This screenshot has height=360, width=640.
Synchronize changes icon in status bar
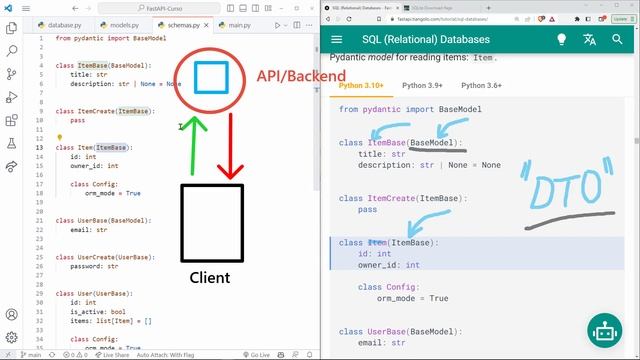pos(52,355)
